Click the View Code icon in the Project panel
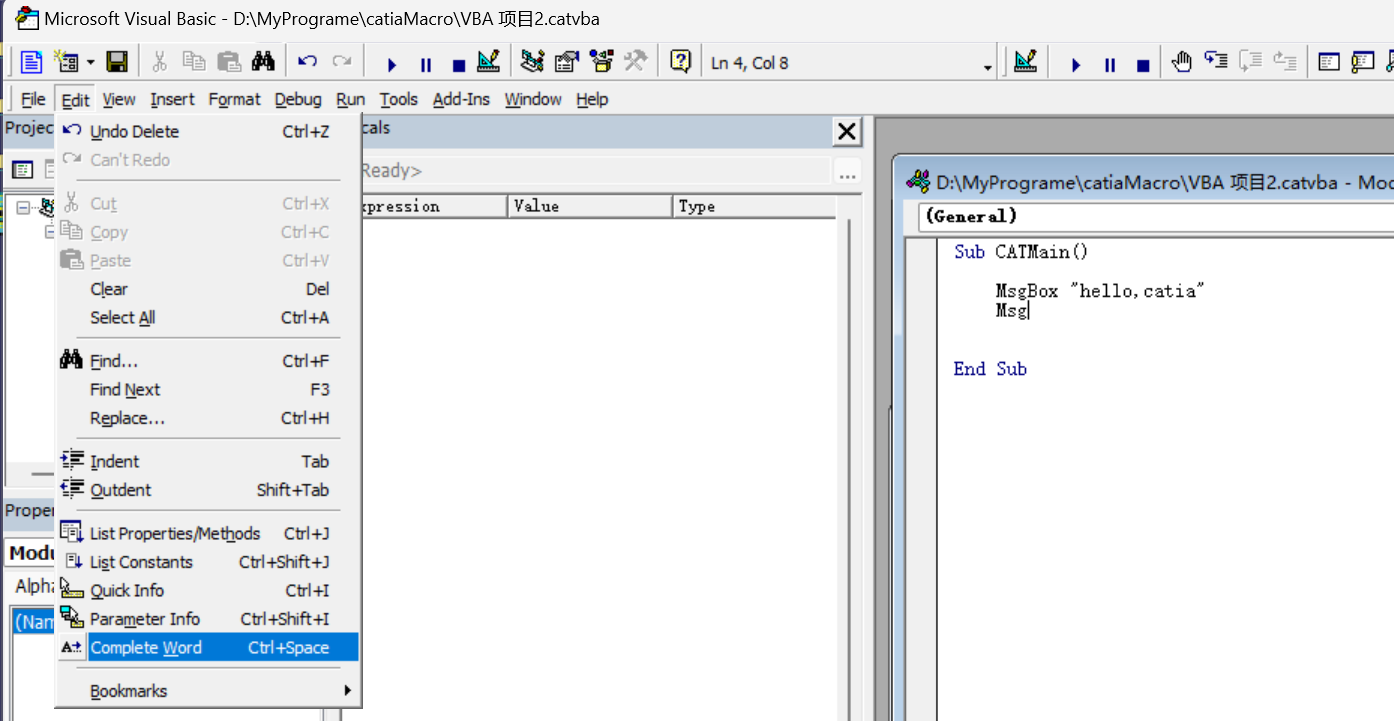Screen dimensions: 1394x721 (22, 170)
